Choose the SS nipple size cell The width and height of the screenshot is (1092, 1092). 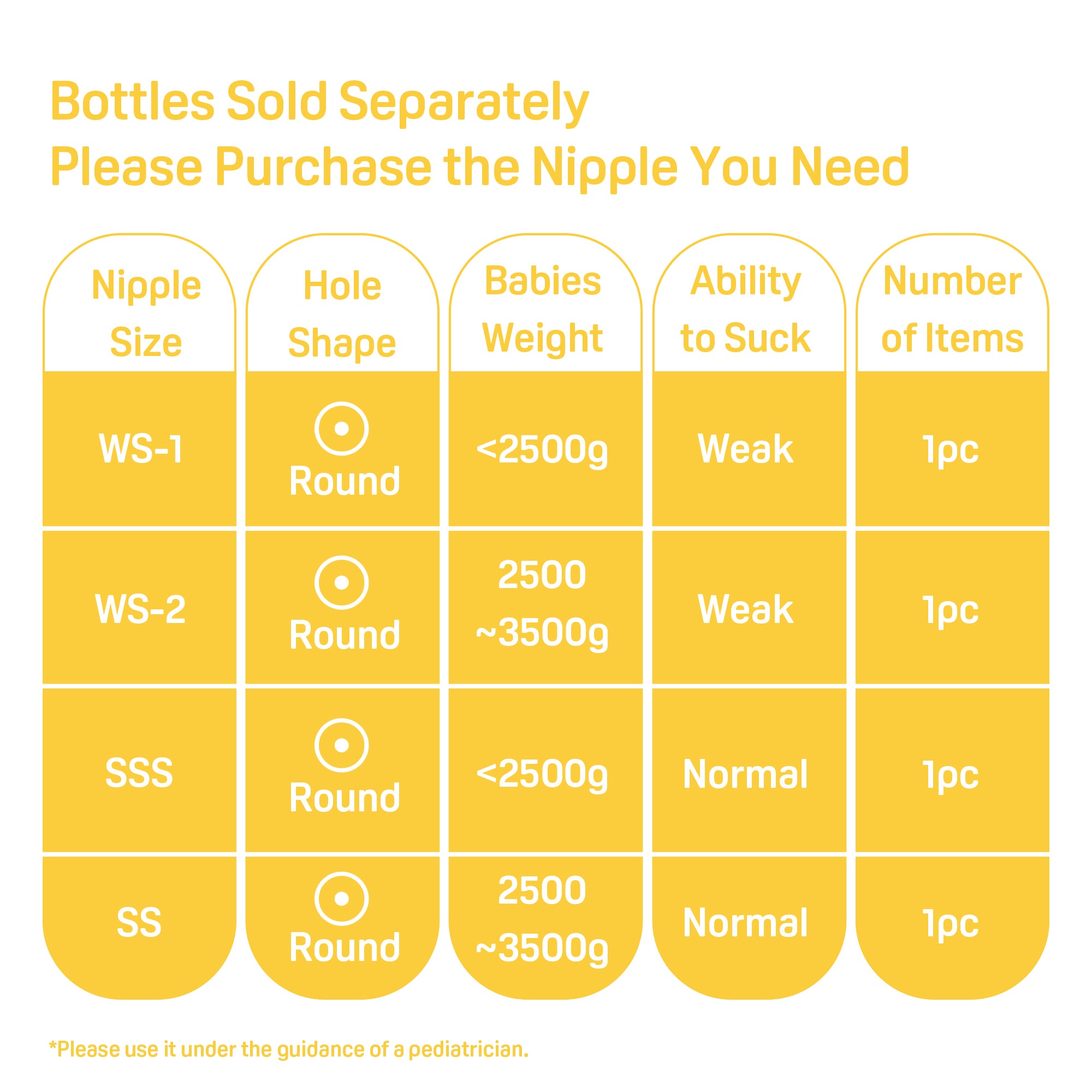(139, 923)
